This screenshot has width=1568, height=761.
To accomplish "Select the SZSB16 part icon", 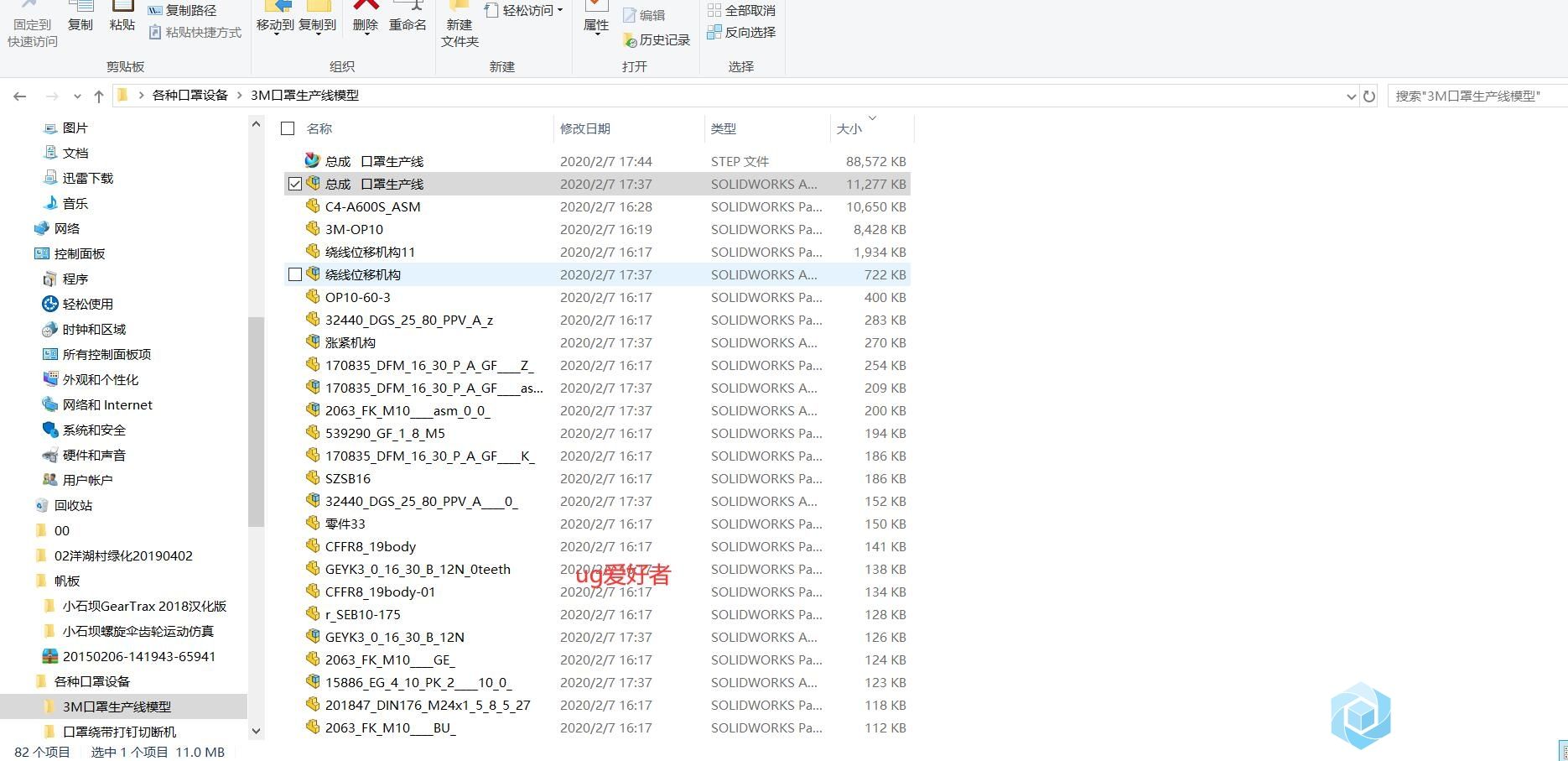I will click(x=313, y=477).
